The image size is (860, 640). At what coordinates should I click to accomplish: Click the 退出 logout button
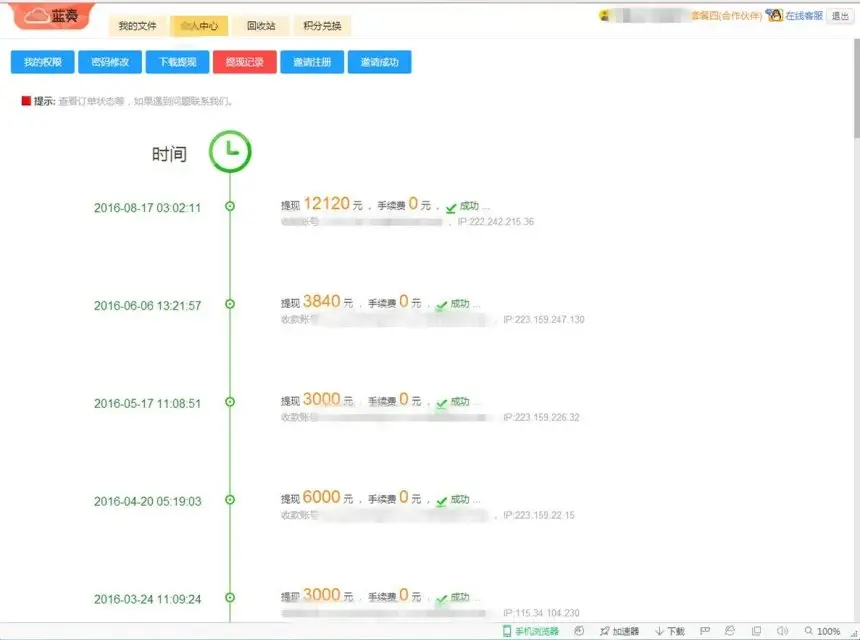coord(841,16)
